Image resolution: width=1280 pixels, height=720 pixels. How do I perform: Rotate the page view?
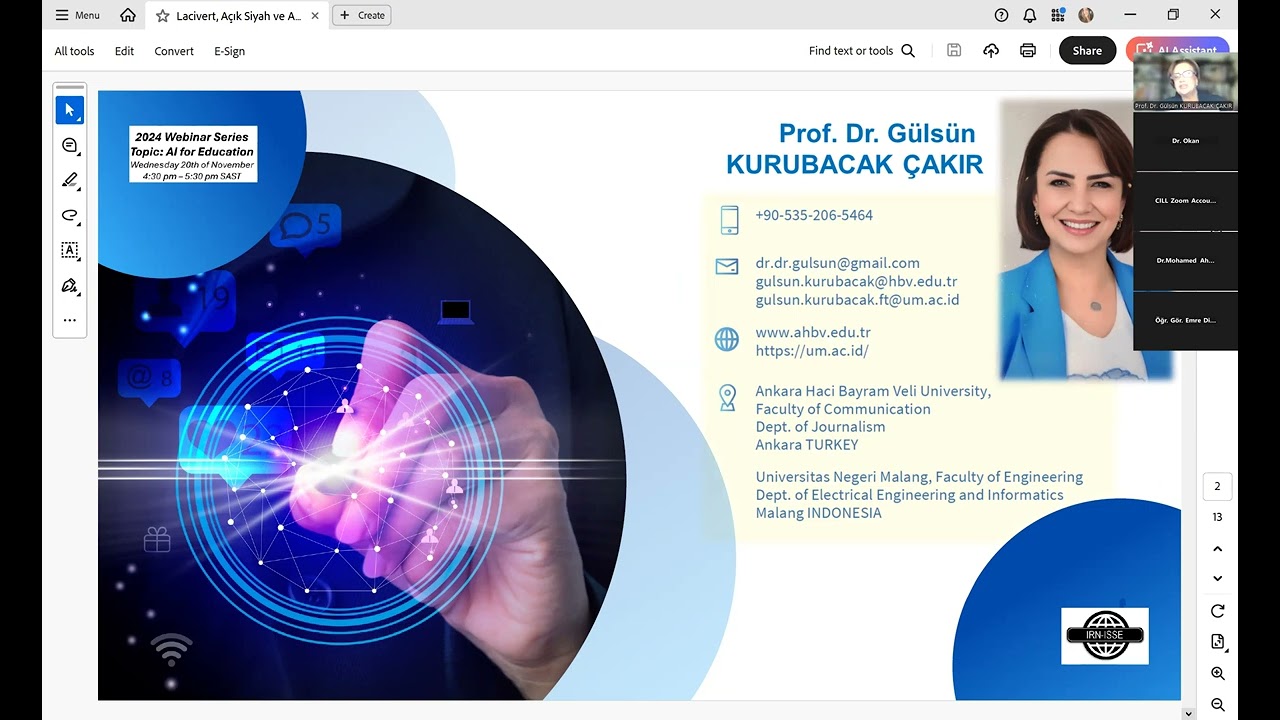[x=1217, y=611]
